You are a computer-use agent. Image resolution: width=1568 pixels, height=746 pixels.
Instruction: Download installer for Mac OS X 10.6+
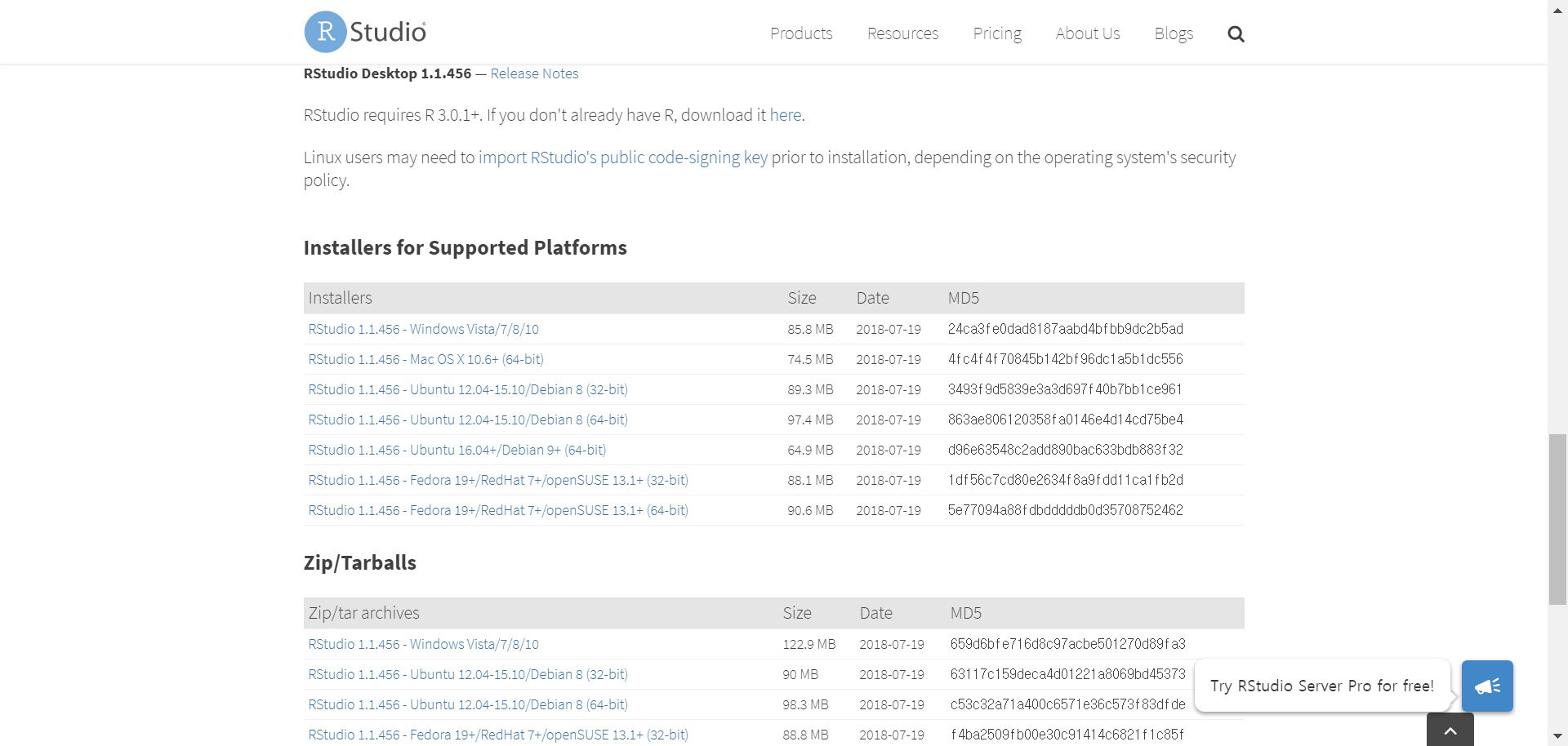pos(425,359)
